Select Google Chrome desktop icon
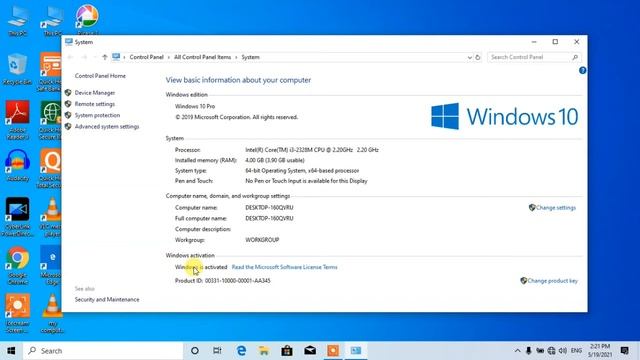 coord(17,265)
